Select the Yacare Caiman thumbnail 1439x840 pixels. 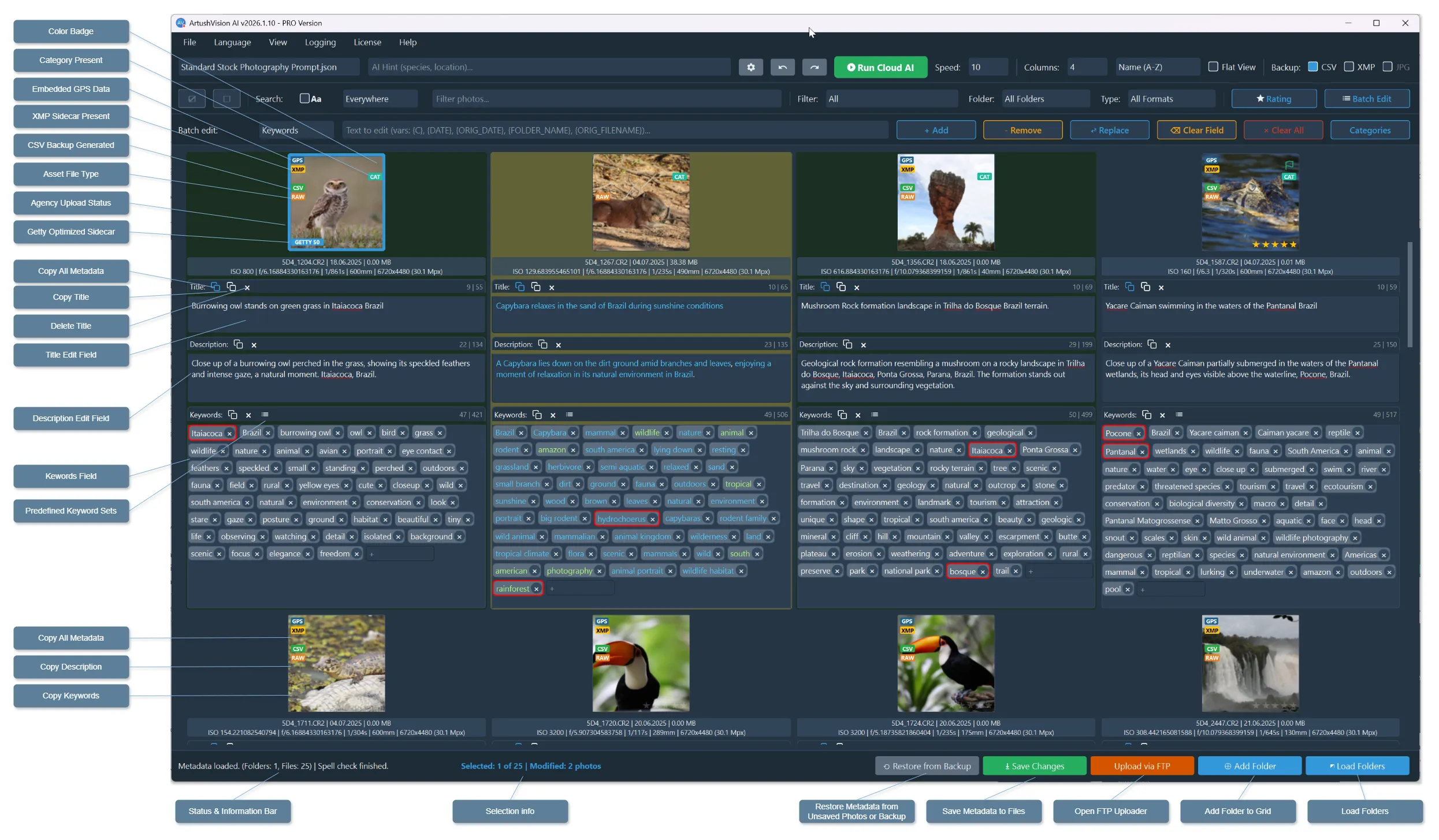(1250, 202)
